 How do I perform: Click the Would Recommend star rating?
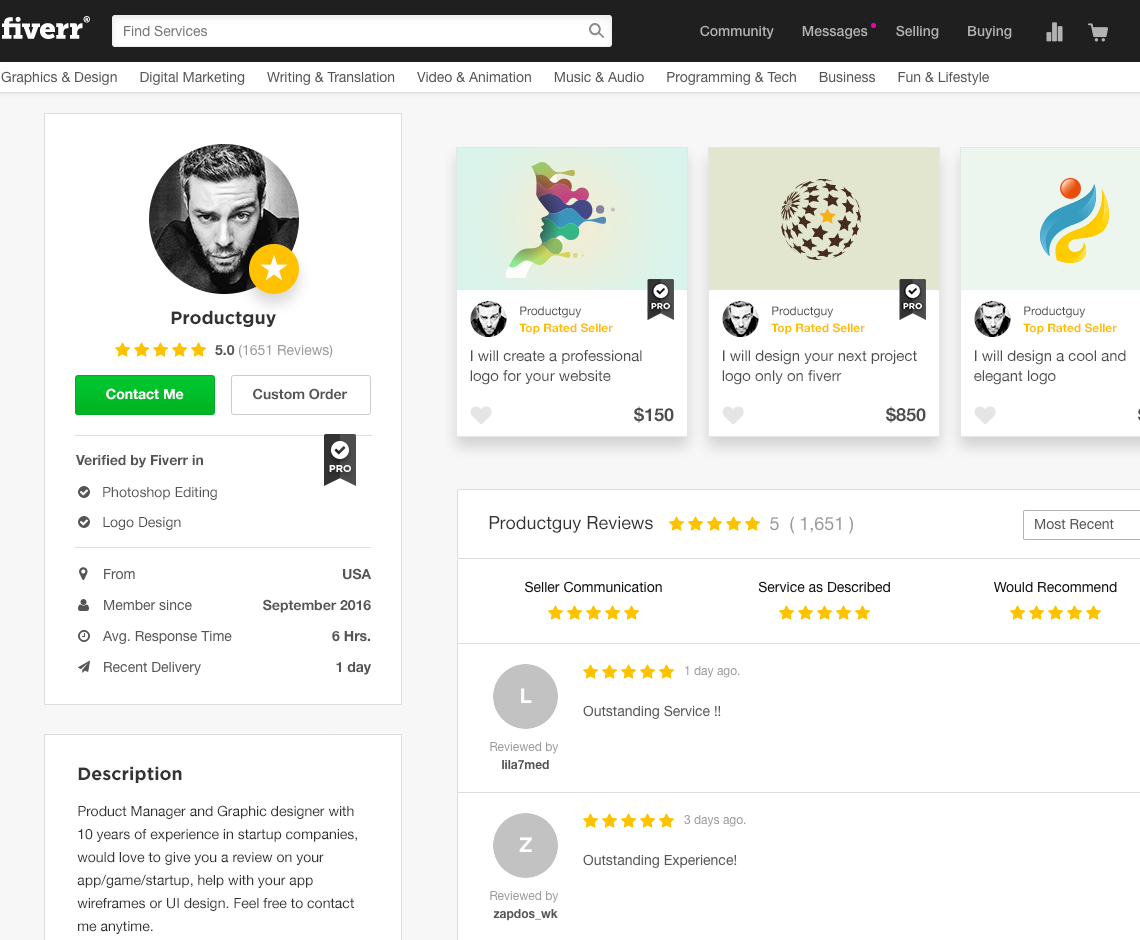pyautogui.click(x=1056, y=613)
